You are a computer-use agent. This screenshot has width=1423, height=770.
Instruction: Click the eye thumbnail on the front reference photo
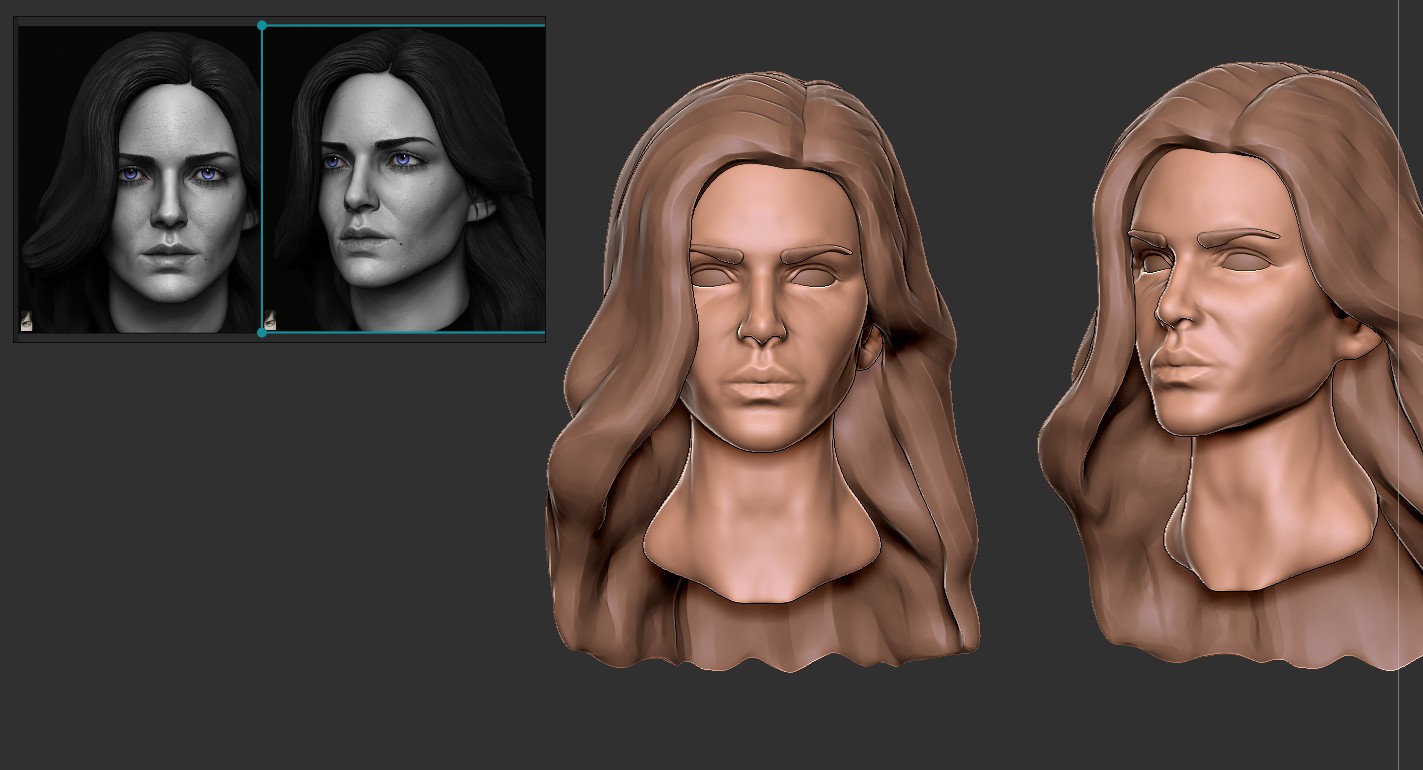[x=27, y=321]
